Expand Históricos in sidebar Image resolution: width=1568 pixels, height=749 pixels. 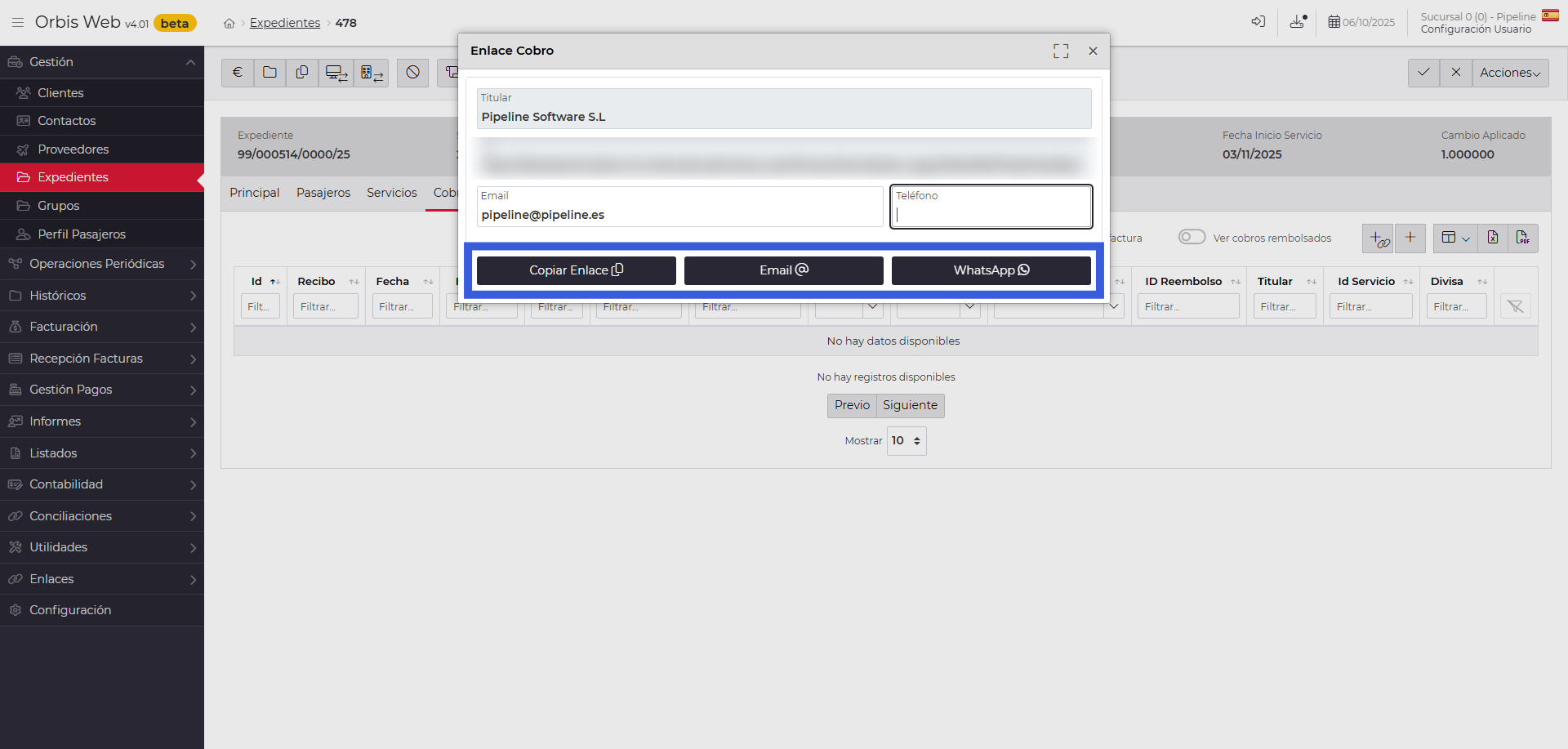[102, 296]
